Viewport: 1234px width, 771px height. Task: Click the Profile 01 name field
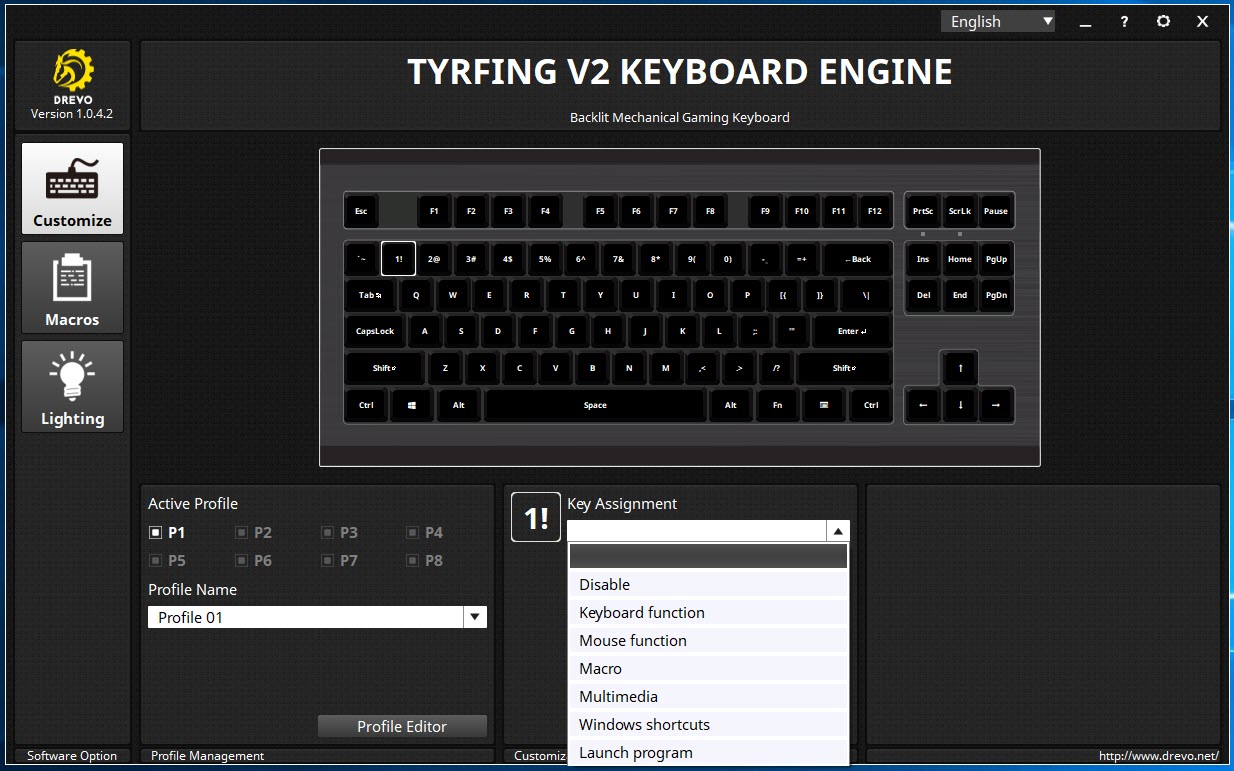(306, 617)
